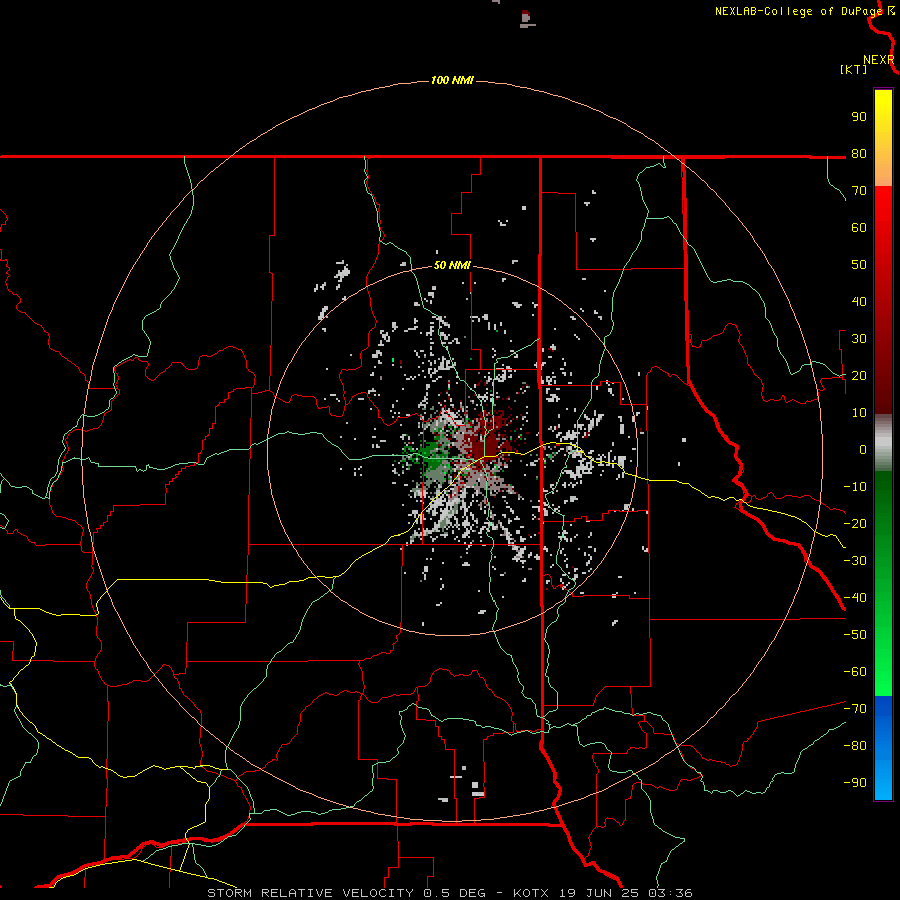
Task: Click the -60 scale value
Action: coord(855,672)
